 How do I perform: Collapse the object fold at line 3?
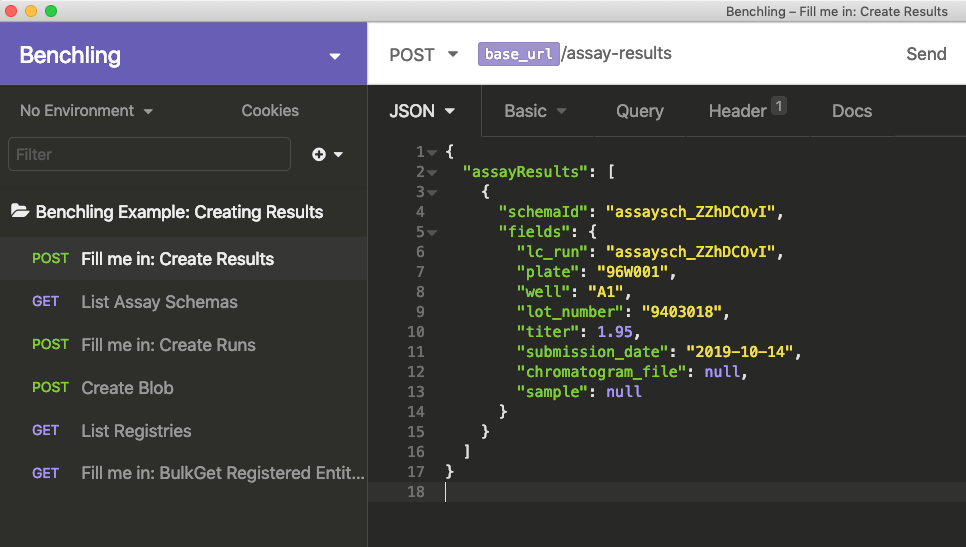[x=432, y=193]
